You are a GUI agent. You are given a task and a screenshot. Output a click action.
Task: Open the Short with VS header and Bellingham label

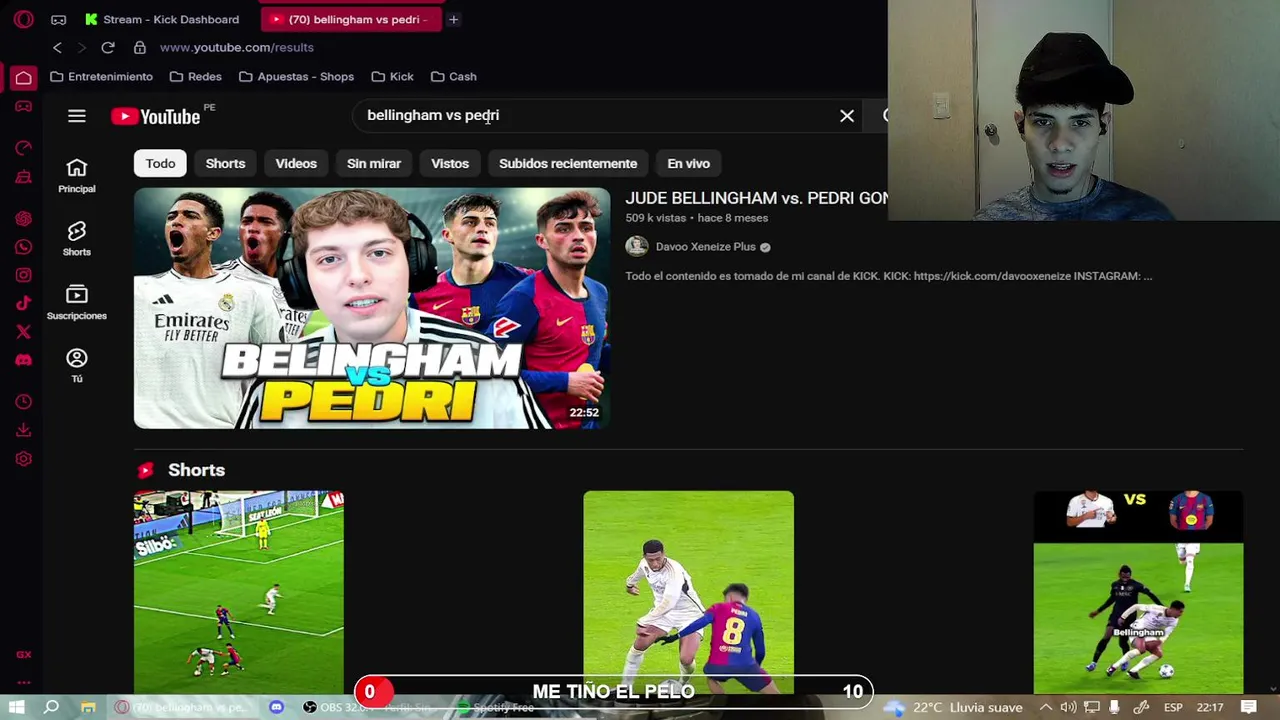(x=1138, y=592)
